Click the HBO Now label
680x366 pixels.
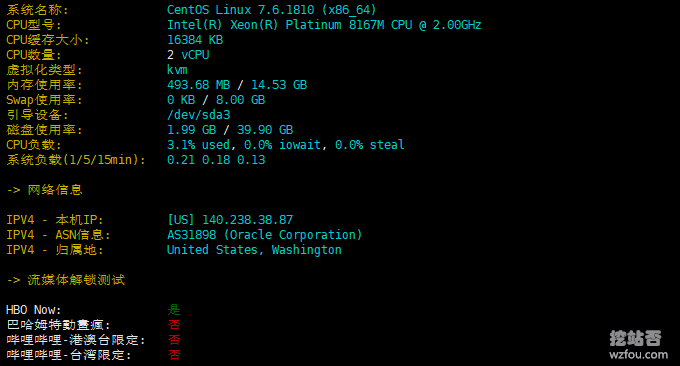[33, 310]
